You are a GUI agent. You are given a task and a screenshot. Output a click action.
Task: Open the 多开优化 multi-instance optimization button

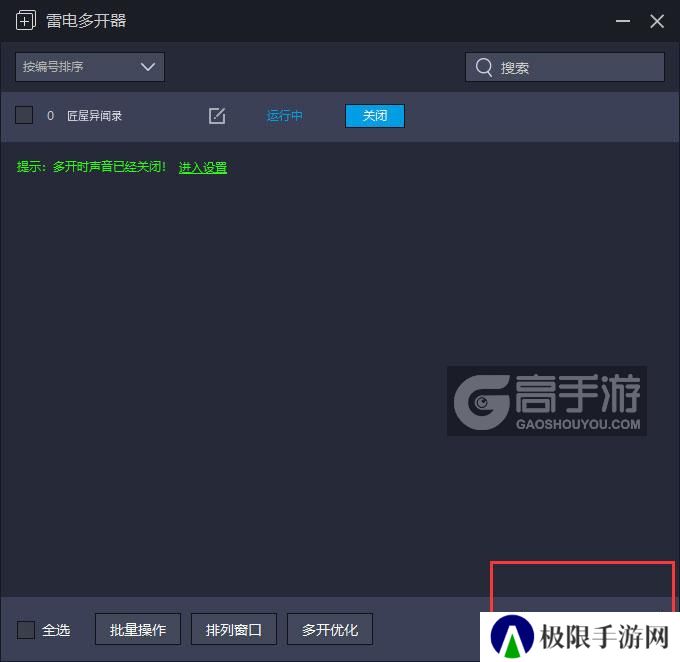click(330, 629)
